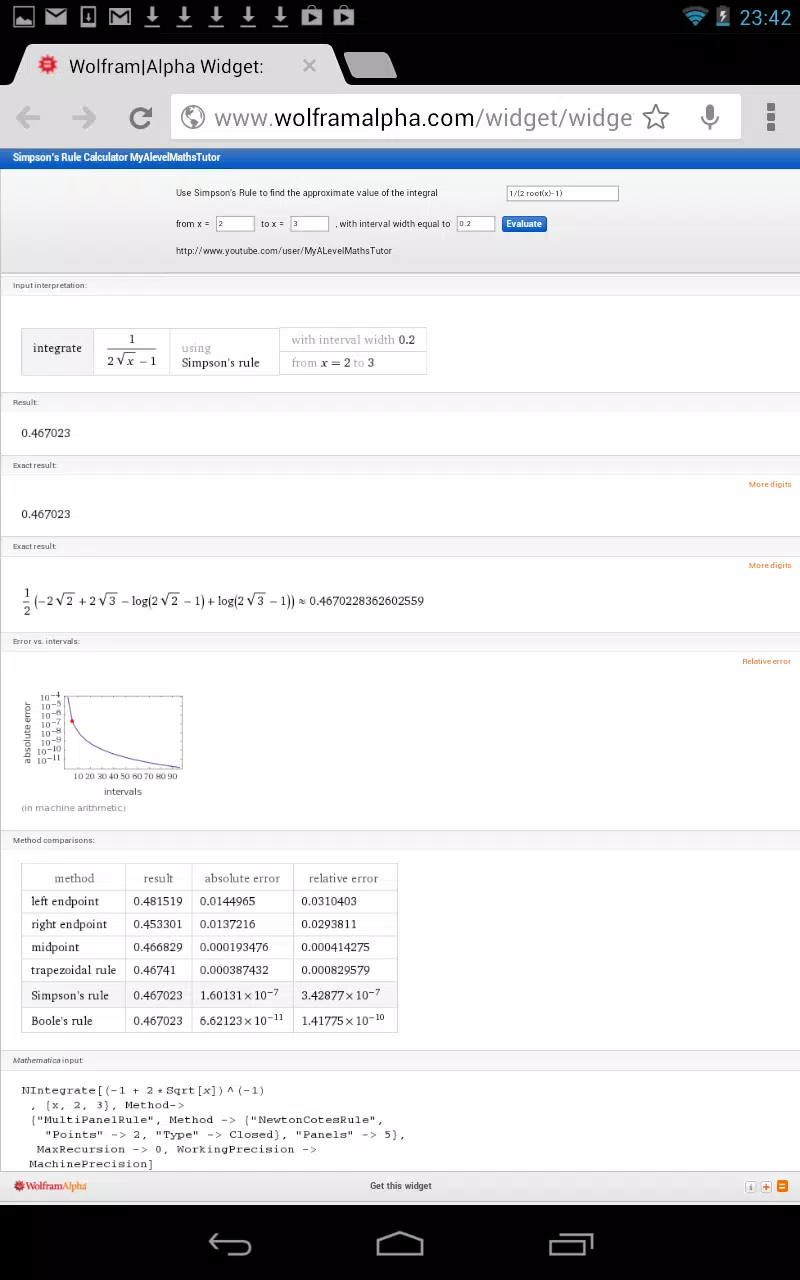Click the Get this widget link

click(401, 1186)
